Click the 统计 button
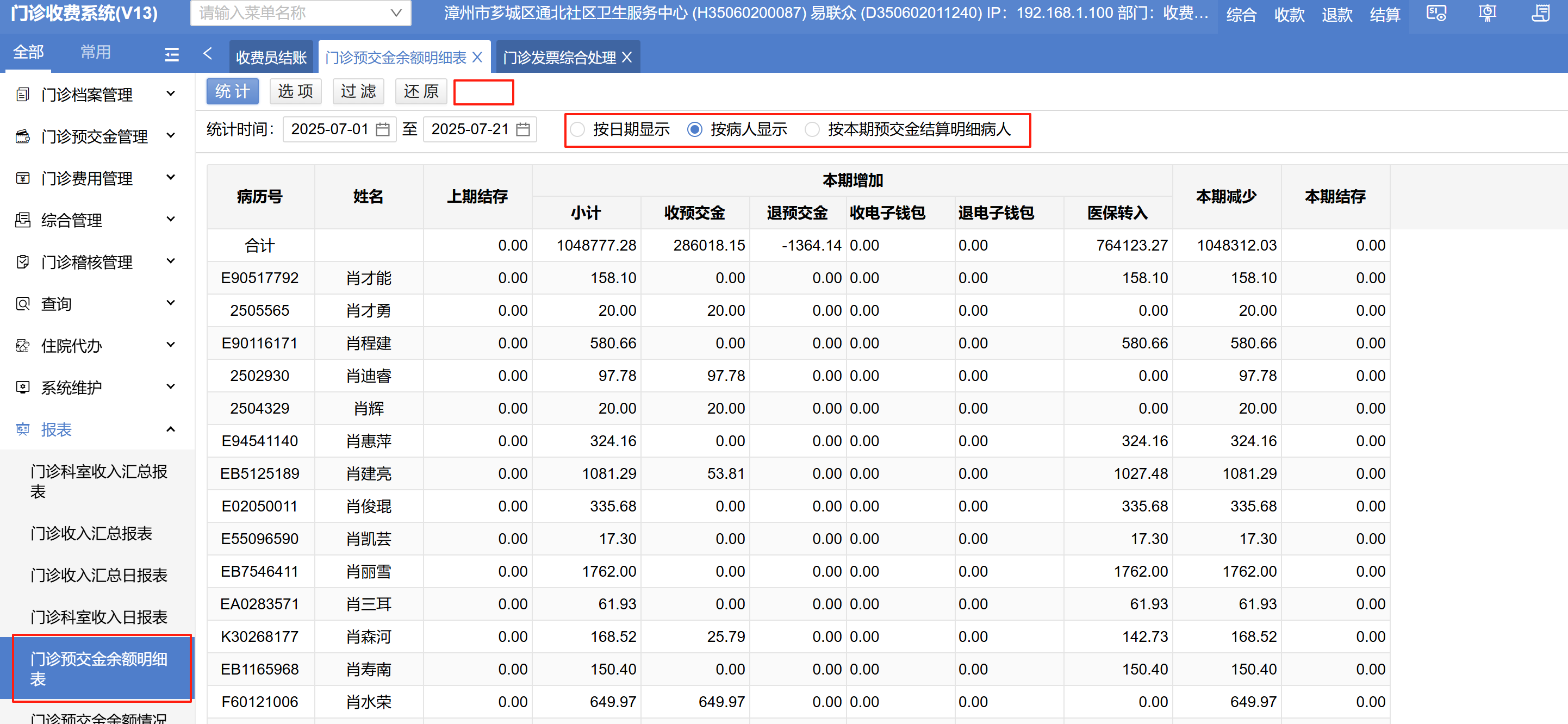The image size is (1568, 724). point(232,91)
